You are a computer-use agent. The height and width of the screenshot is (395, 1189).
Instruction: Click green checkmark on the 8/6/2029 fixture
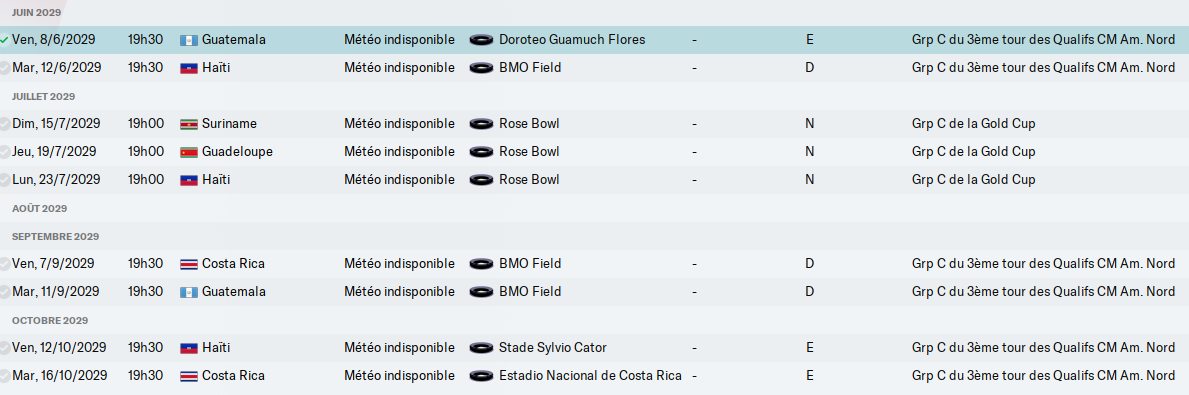[5, 40]
